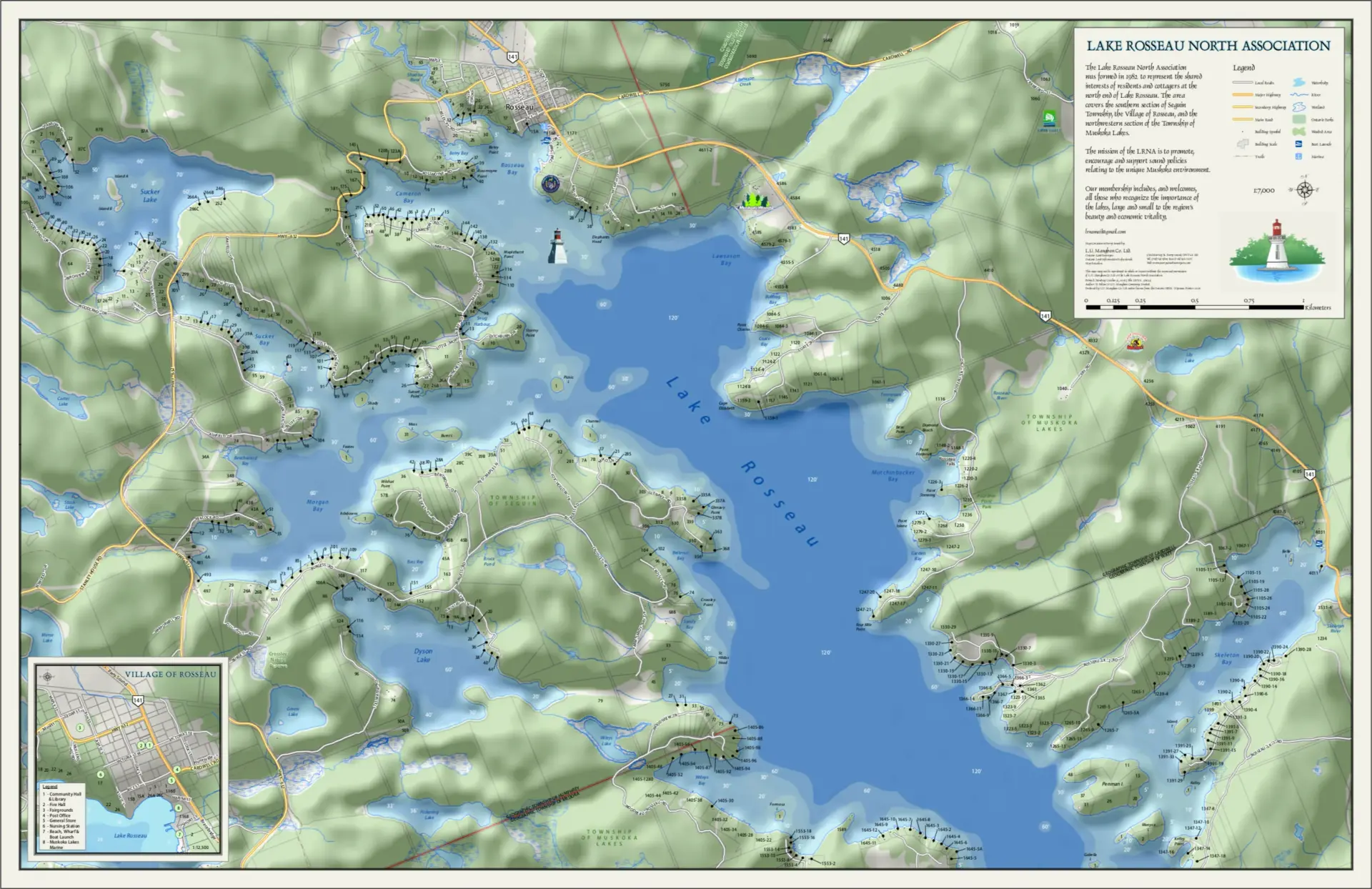Click the Post Office marker 4 in the inset
Viewport: 1372px width, 889px height.
click(x=177, y=769)
